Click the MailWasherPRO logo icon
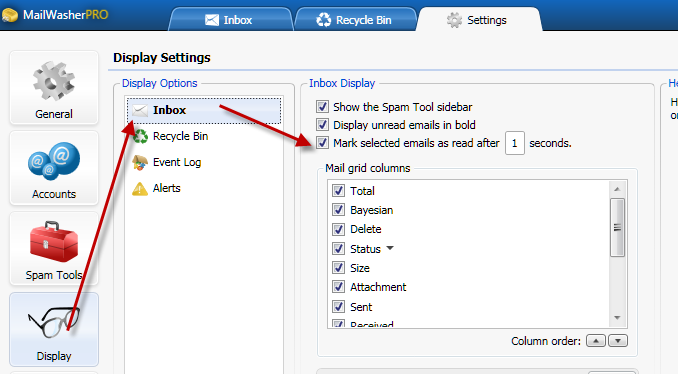 click(10, 15)
